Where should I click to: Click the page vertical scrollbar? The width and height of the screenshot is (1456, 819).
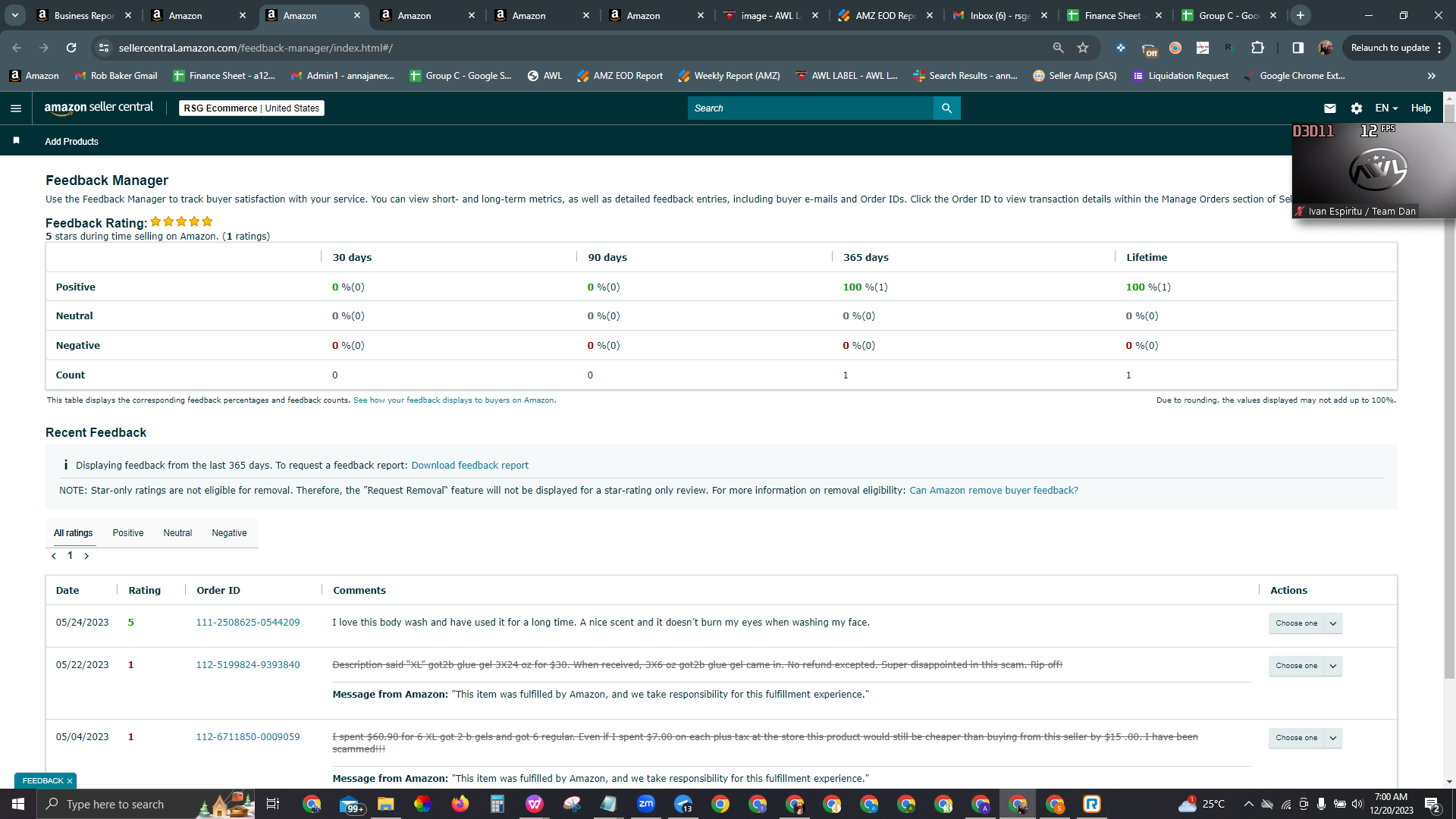tap(1449, 391)
